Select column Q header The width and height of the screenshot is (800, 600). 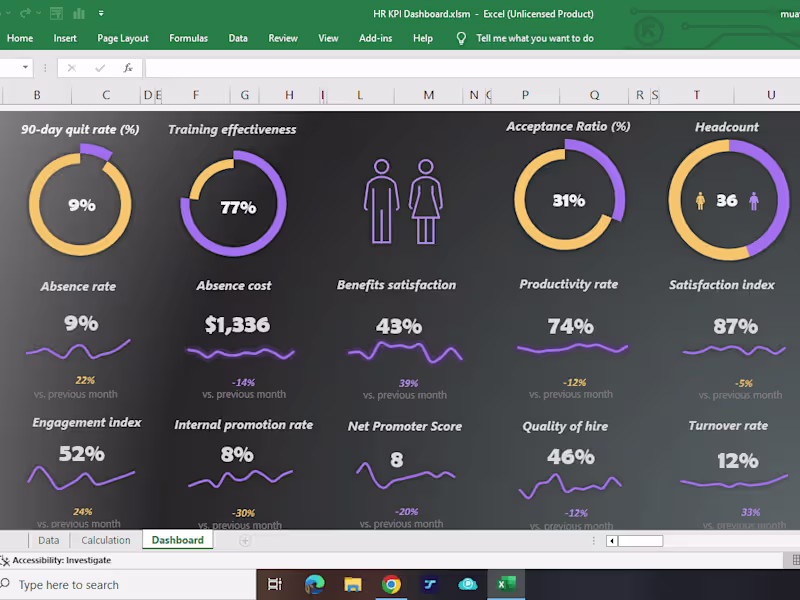pos(594,95)
